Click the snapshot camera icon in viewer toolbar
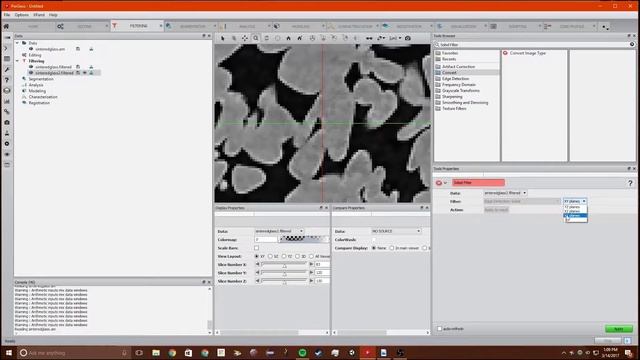Screen dimensions: 640x360 408,38
